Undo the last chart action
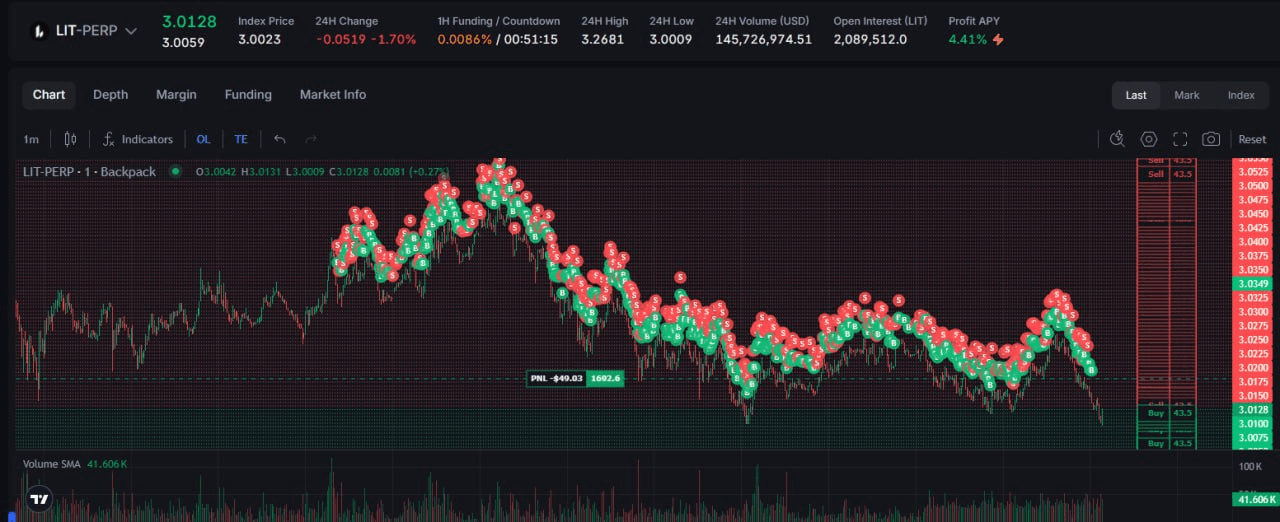This screenshot has height=522, width=1280. pyautogui.click(x=280, y=139)
